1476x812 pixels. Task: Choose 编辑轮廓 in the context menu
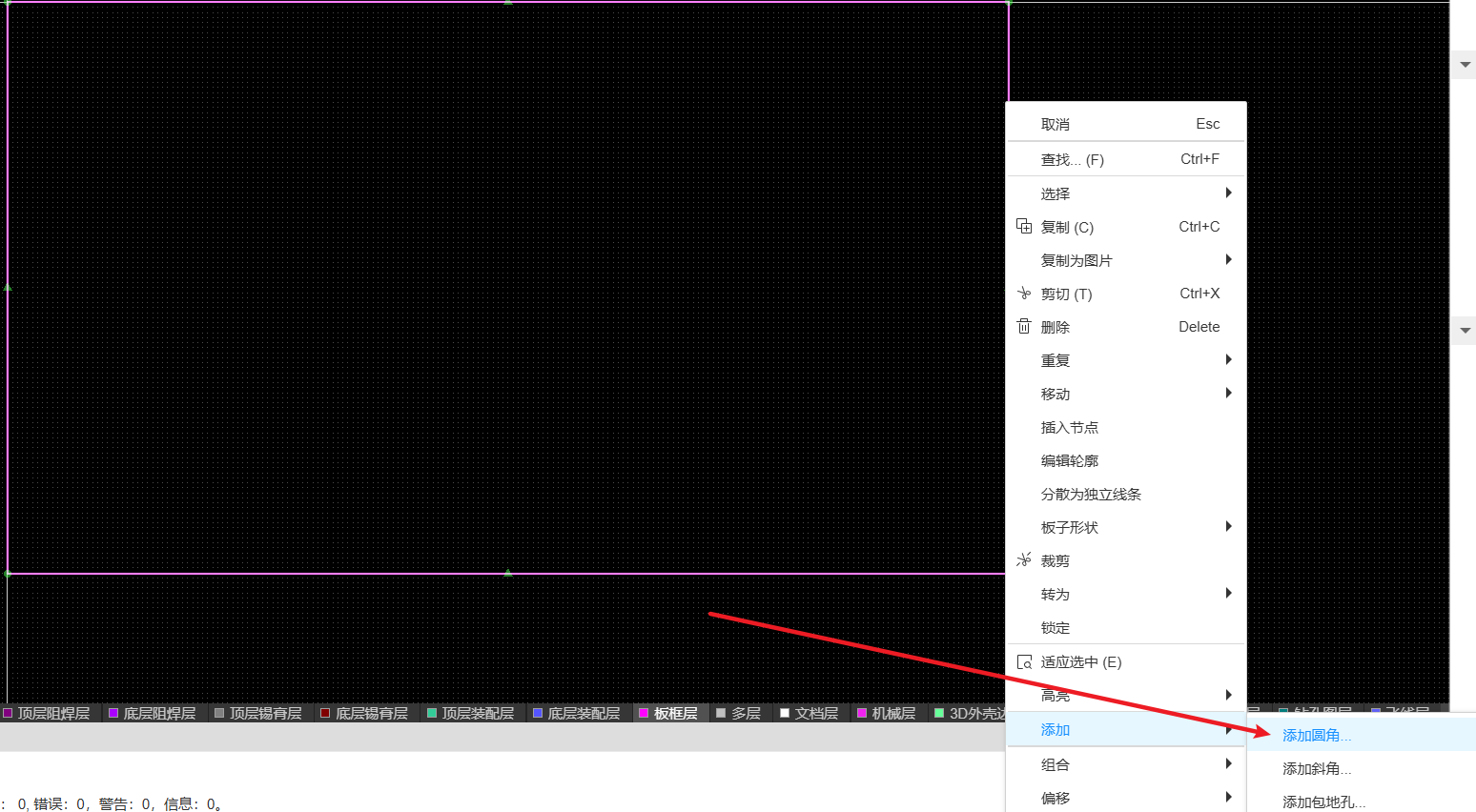click(1126, 460)
